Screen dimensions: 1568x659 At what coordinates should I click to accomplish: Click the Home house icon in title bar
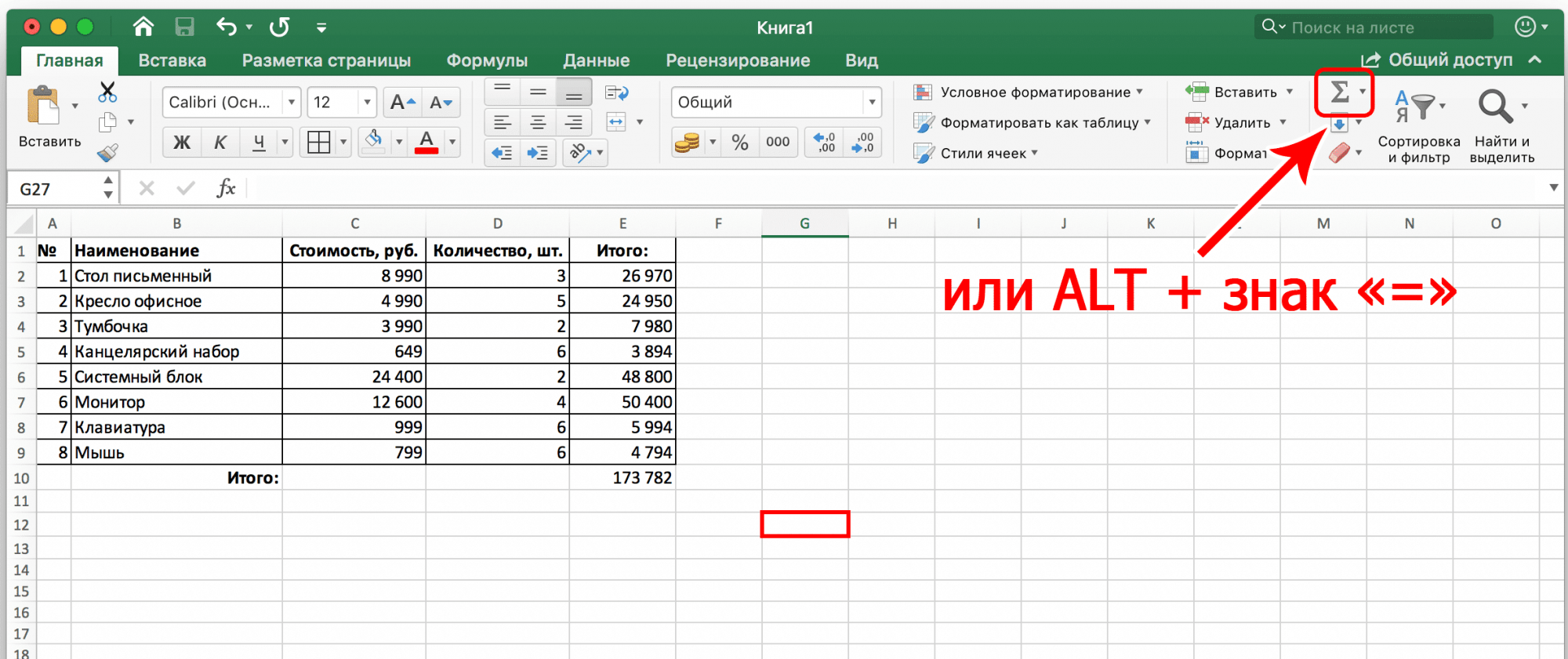coord(143,27)
